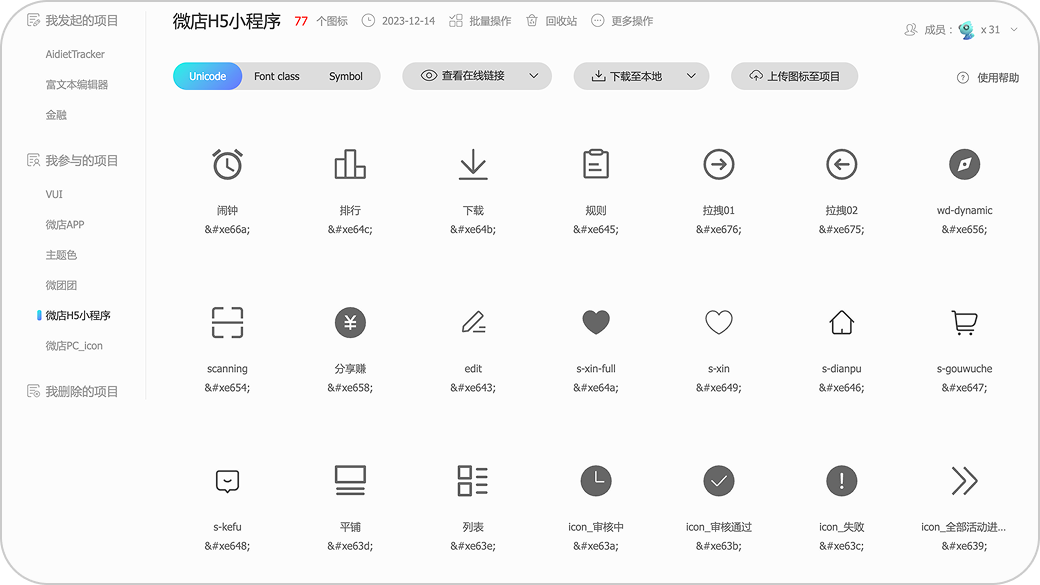
Task: Open the 富文本编辑器 project
Action: 76,85
